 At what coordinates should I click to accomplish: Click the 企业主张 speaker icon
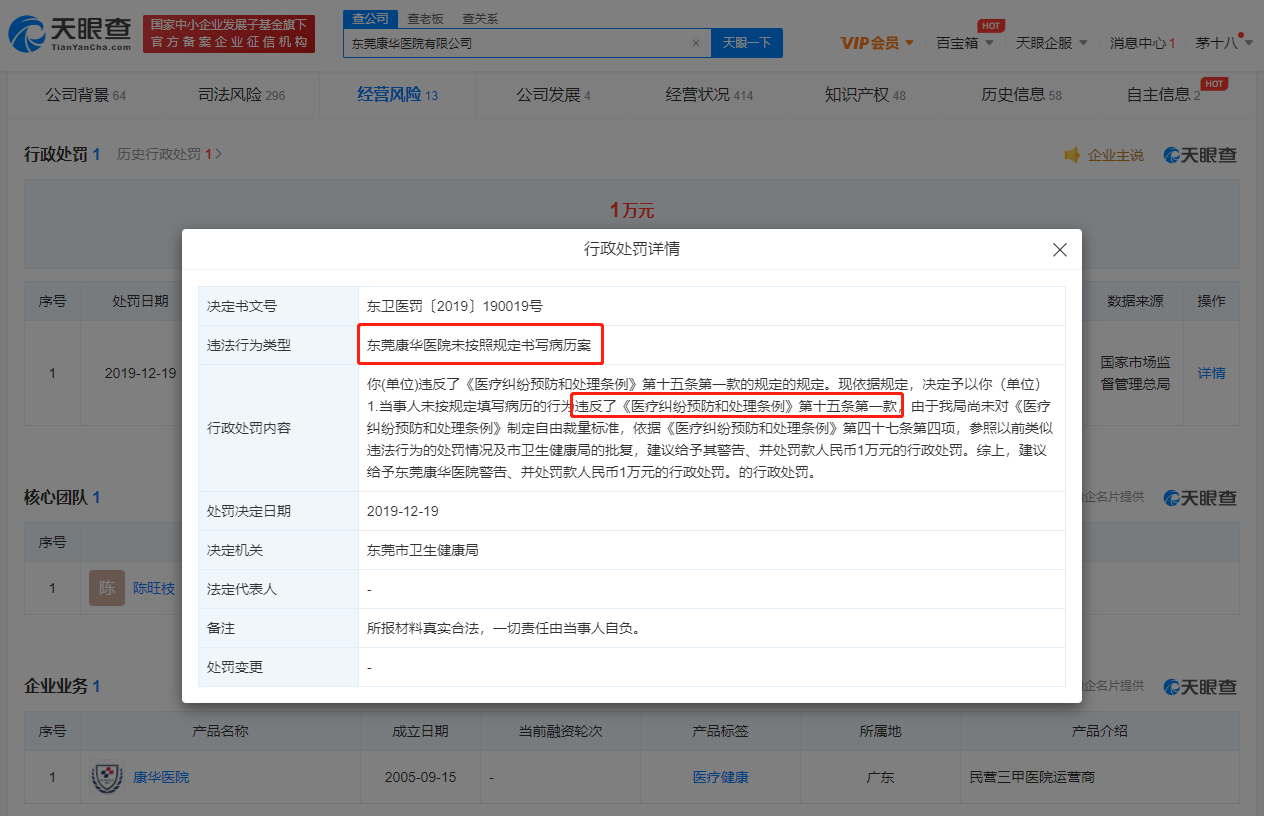[x=1072, y=155]
